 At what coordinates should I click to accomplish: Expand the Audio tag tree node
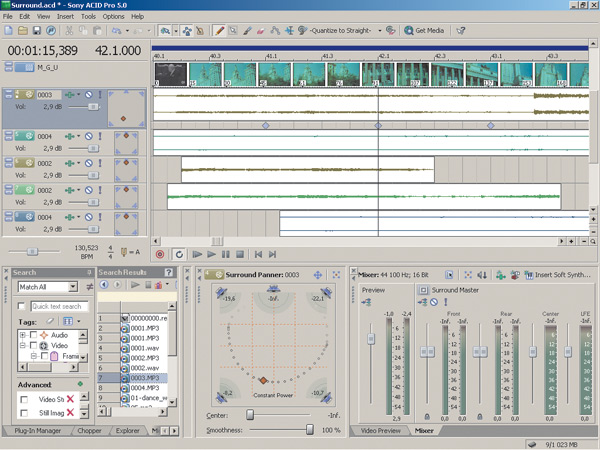click(23, 335)
